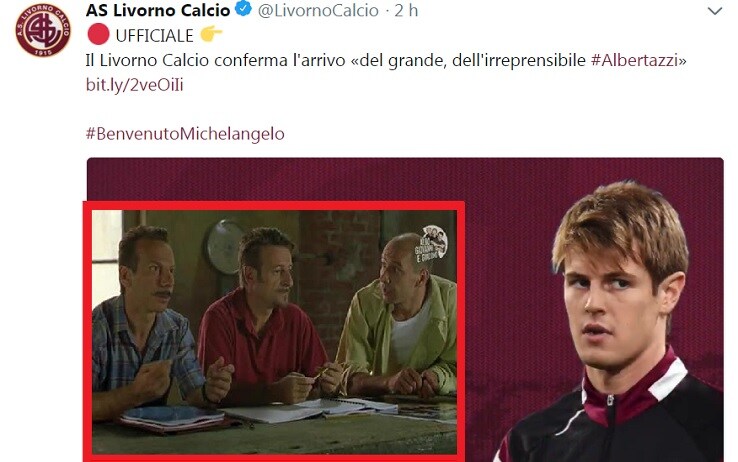This screenshot has width=738, height=462.
Task: Click the UFFICIALE text in the tweet
Action: pyautogui.click(x=154, y=36)
